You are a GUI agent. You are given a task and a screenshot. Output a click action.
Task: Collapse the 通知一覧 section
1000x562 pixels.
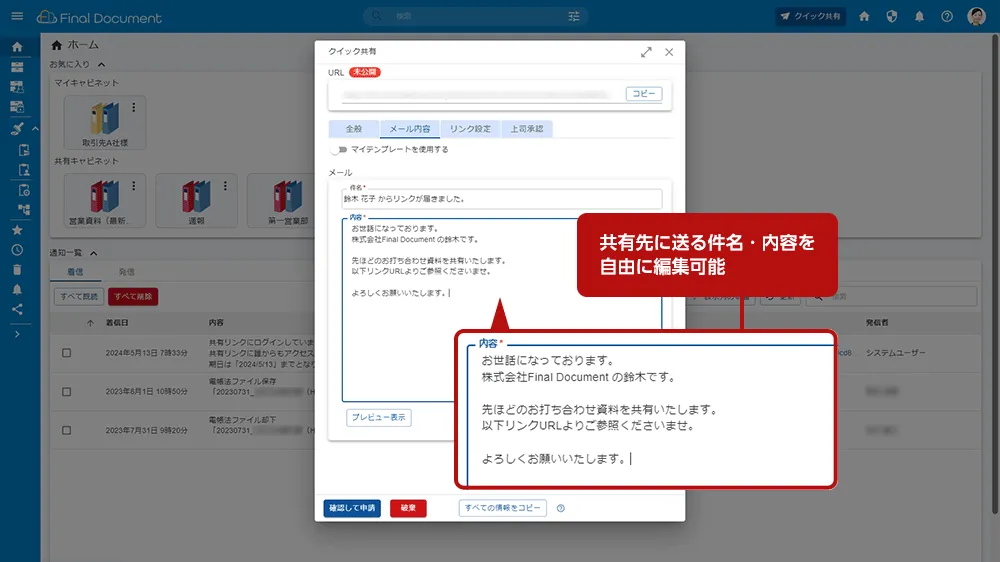(94, 253)
